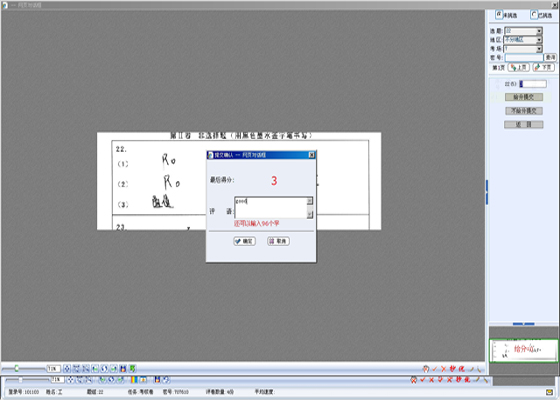Viewport: 560px width, 400px height.
Task: Focus the 评语 comment text box
Action: pyautogui.click(x=270, y=207)
